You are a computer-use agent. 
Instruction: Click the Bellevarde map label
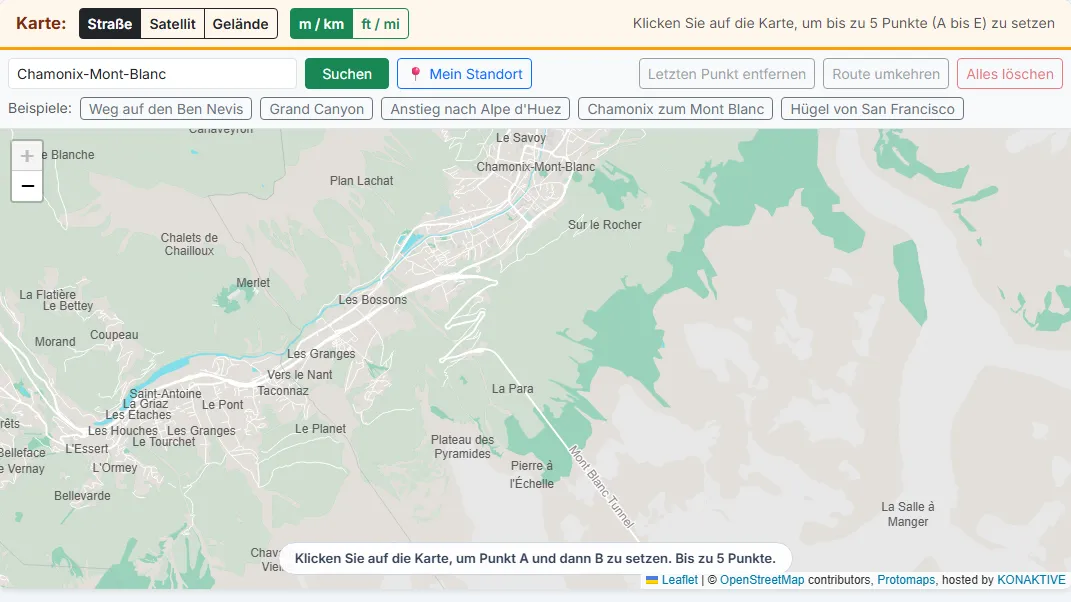[x=82, y=495]
